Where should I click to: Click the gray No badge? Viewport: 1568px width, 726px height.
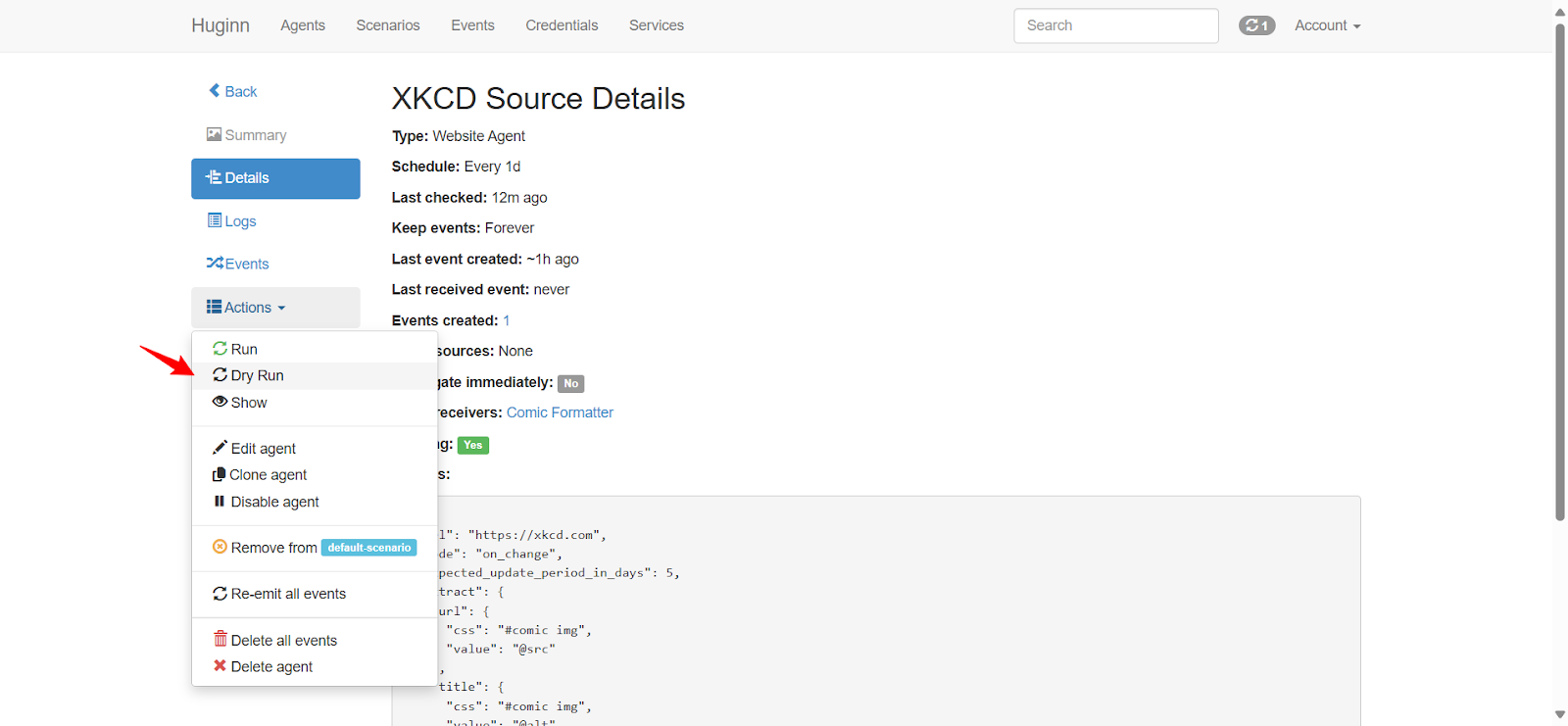click(571, 383)
